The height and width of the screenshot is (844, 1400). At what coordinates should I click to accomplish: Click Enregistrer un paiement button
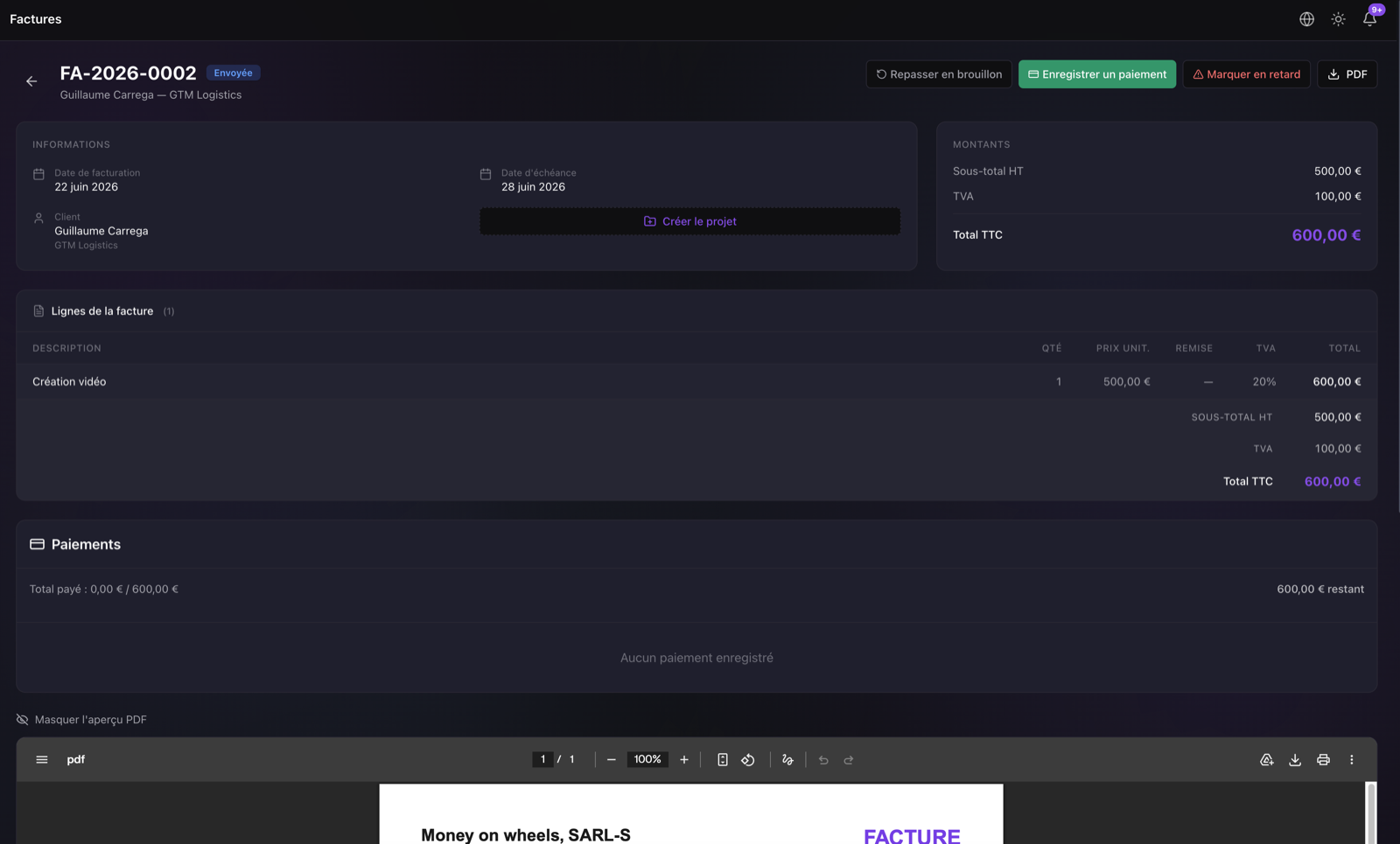click(x=1096, y=74)
